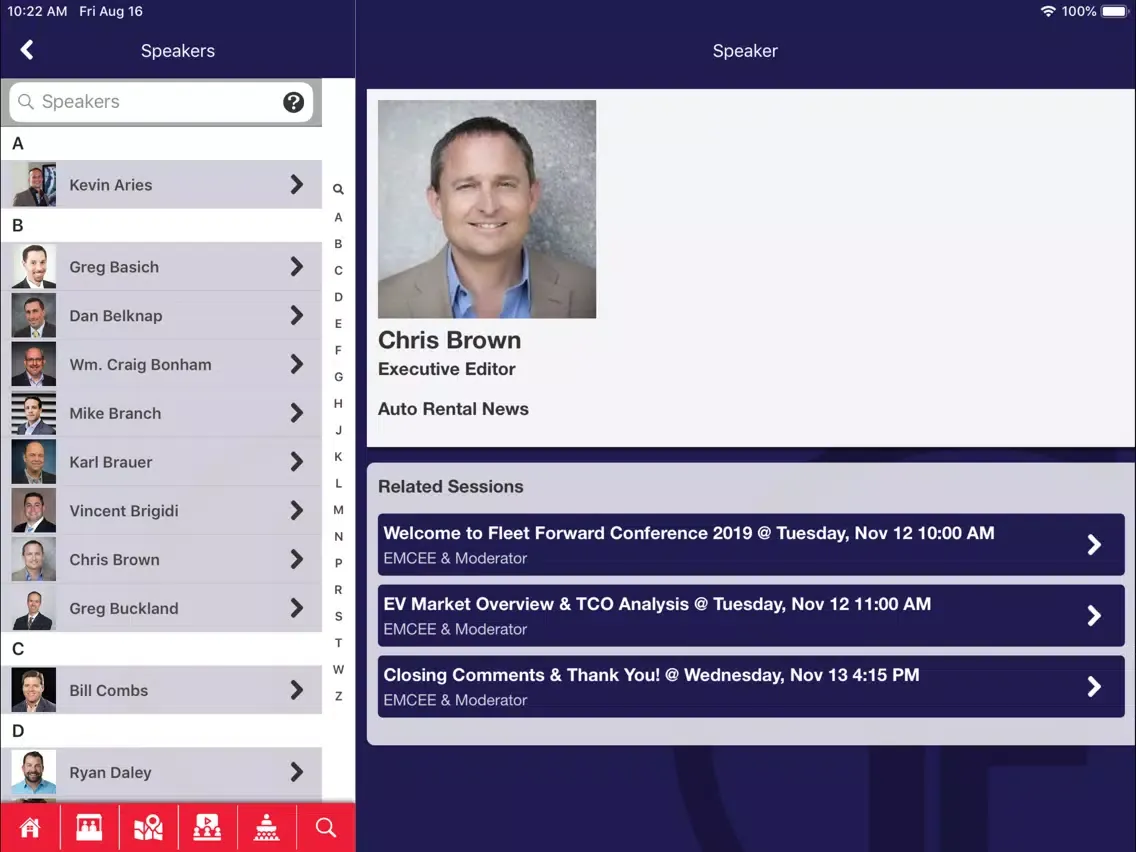1136x852 pixels.
Task: Click into the Speakers search field
Action: click(x=161, y=101)
